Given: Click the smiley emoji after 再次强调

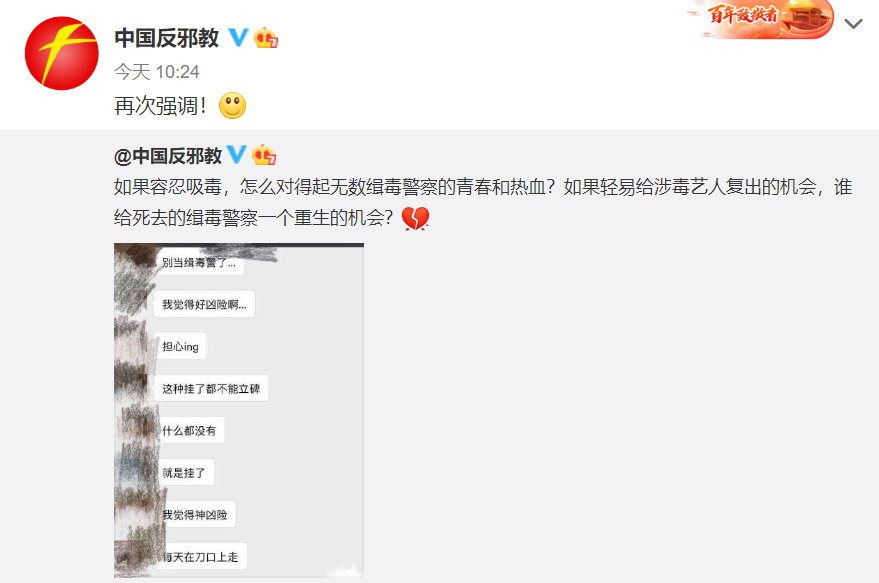Looking at the screenshot, I should tap(232, 105).
